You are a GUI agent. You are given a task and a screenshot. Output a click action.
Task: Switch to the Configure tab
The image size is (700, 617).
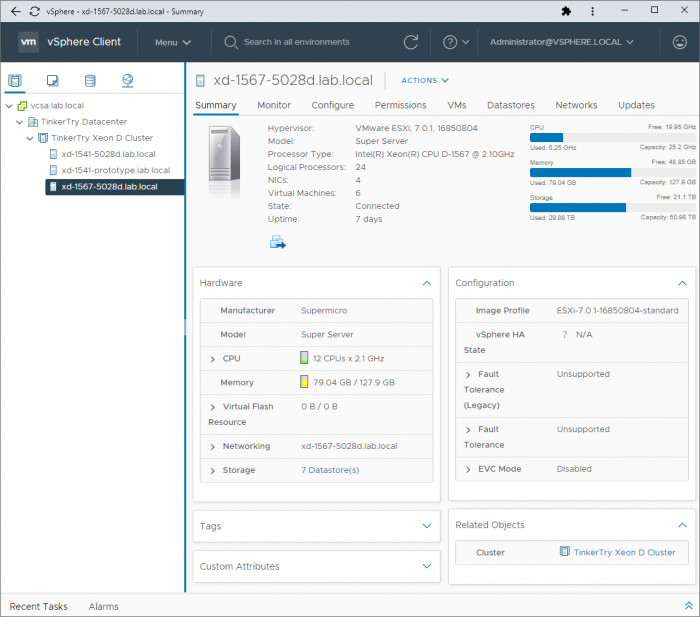pyautogui.click(x=333, y=105)
